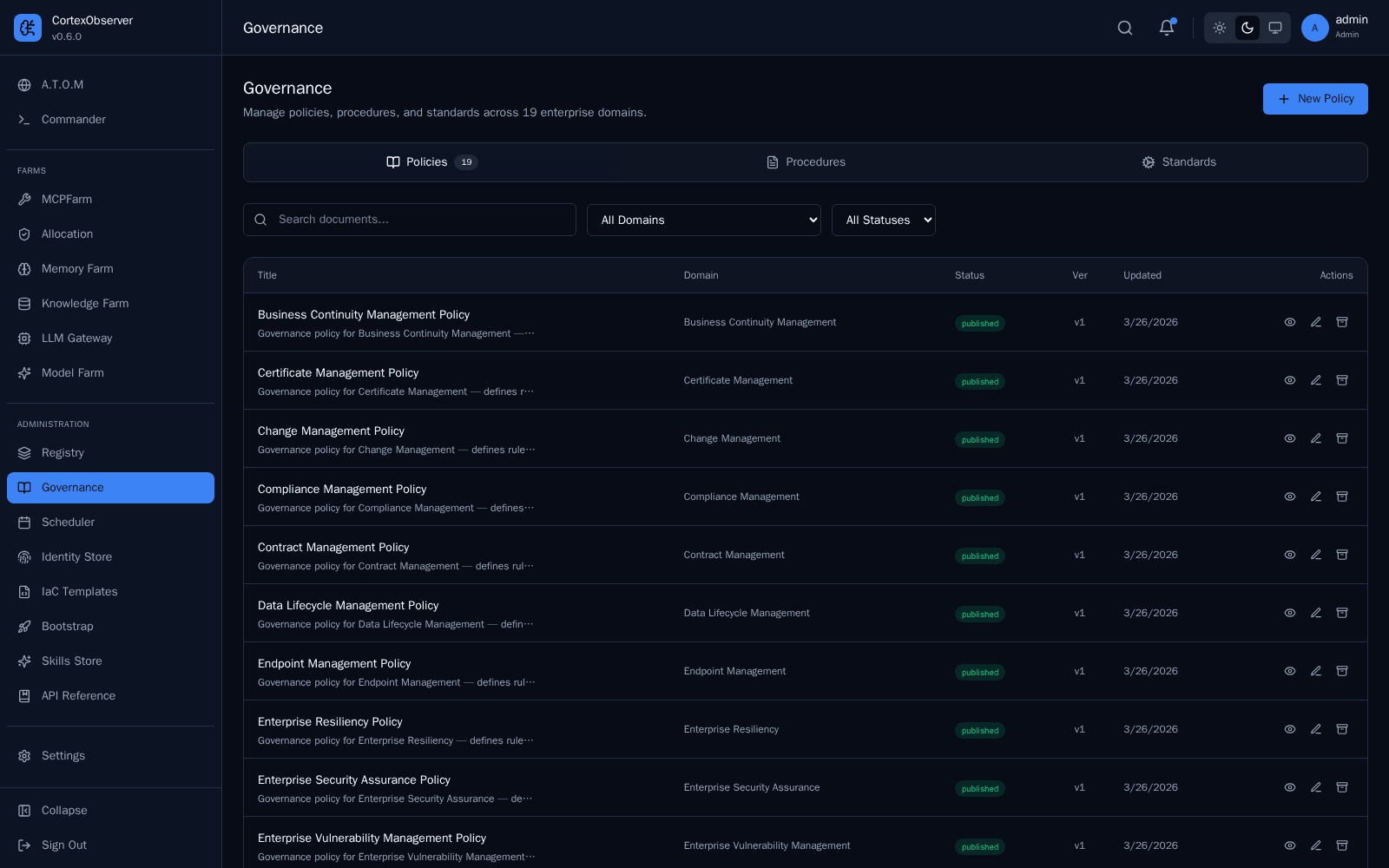Click the Scheduler calendar icon
Image resolution: width=1389 pixels, height=868 pixels.
tap(24, 523)
